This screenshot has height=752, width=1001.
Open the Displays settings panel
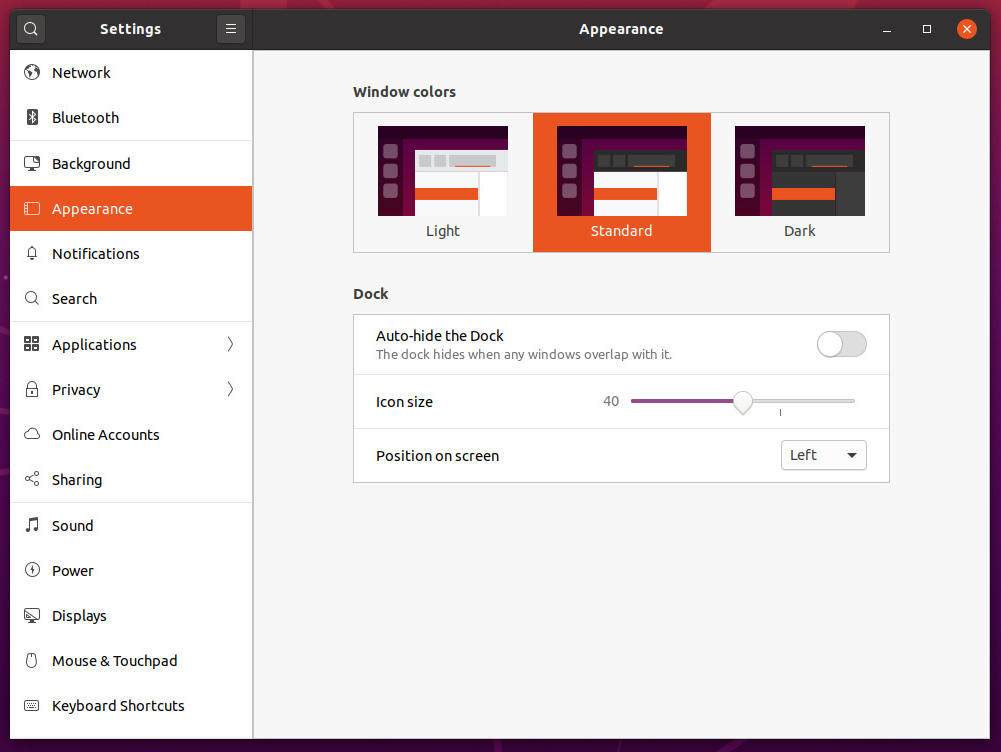131,615
